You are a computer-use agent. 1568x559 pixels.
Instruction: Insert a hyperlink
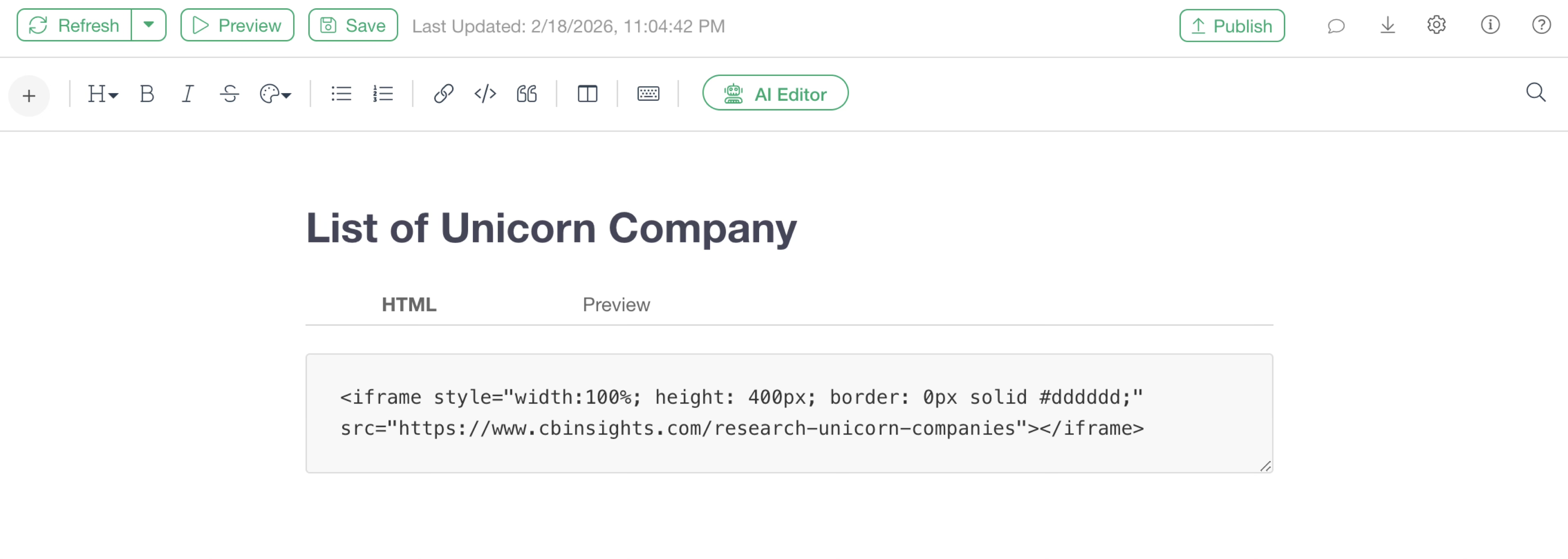[443, 94]
